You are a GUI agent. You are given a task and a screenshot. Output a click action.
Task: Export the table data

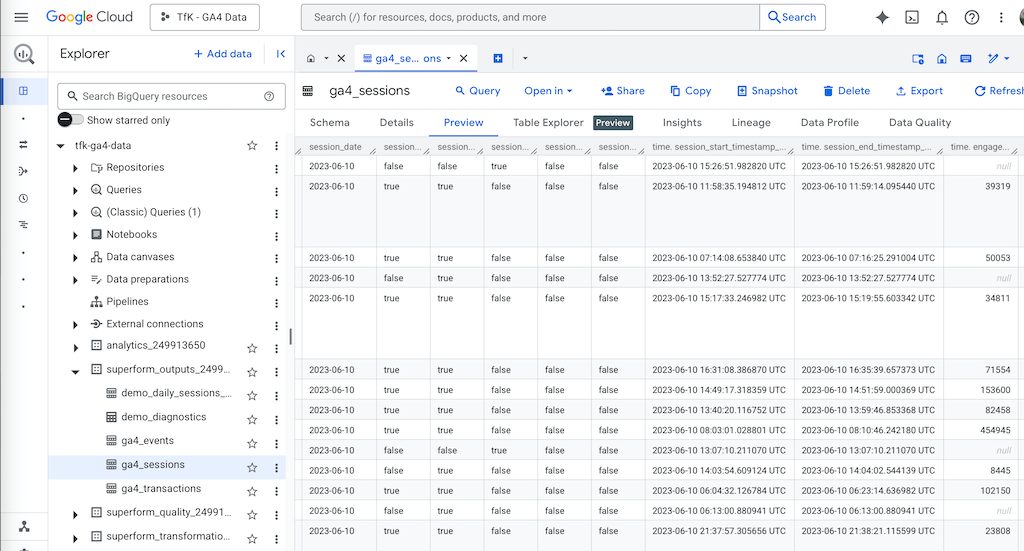(919, 91)
